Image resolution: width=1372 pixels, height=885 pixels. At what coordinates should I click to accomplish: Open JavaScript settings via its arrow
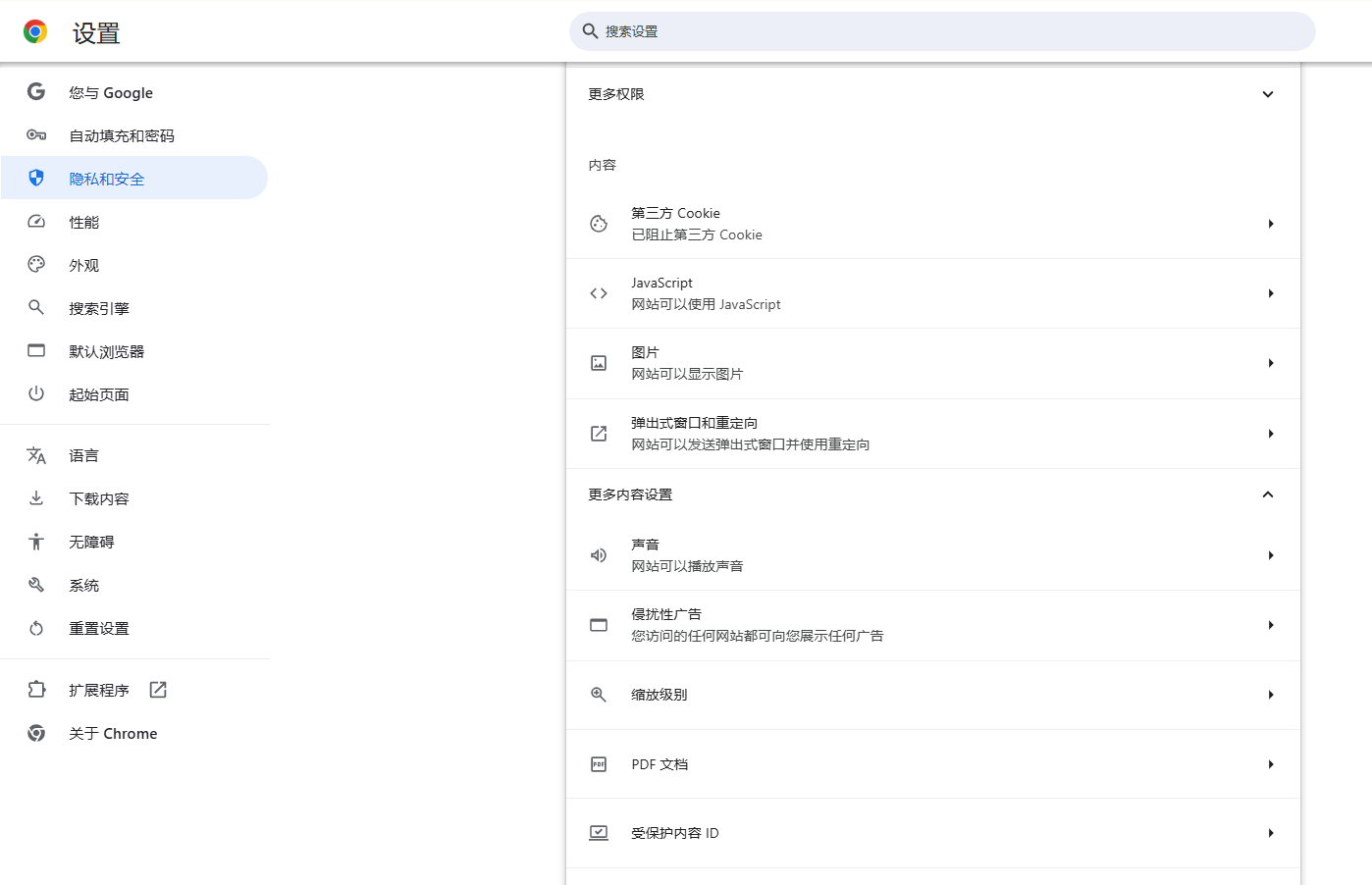[x=1271, y=293]
